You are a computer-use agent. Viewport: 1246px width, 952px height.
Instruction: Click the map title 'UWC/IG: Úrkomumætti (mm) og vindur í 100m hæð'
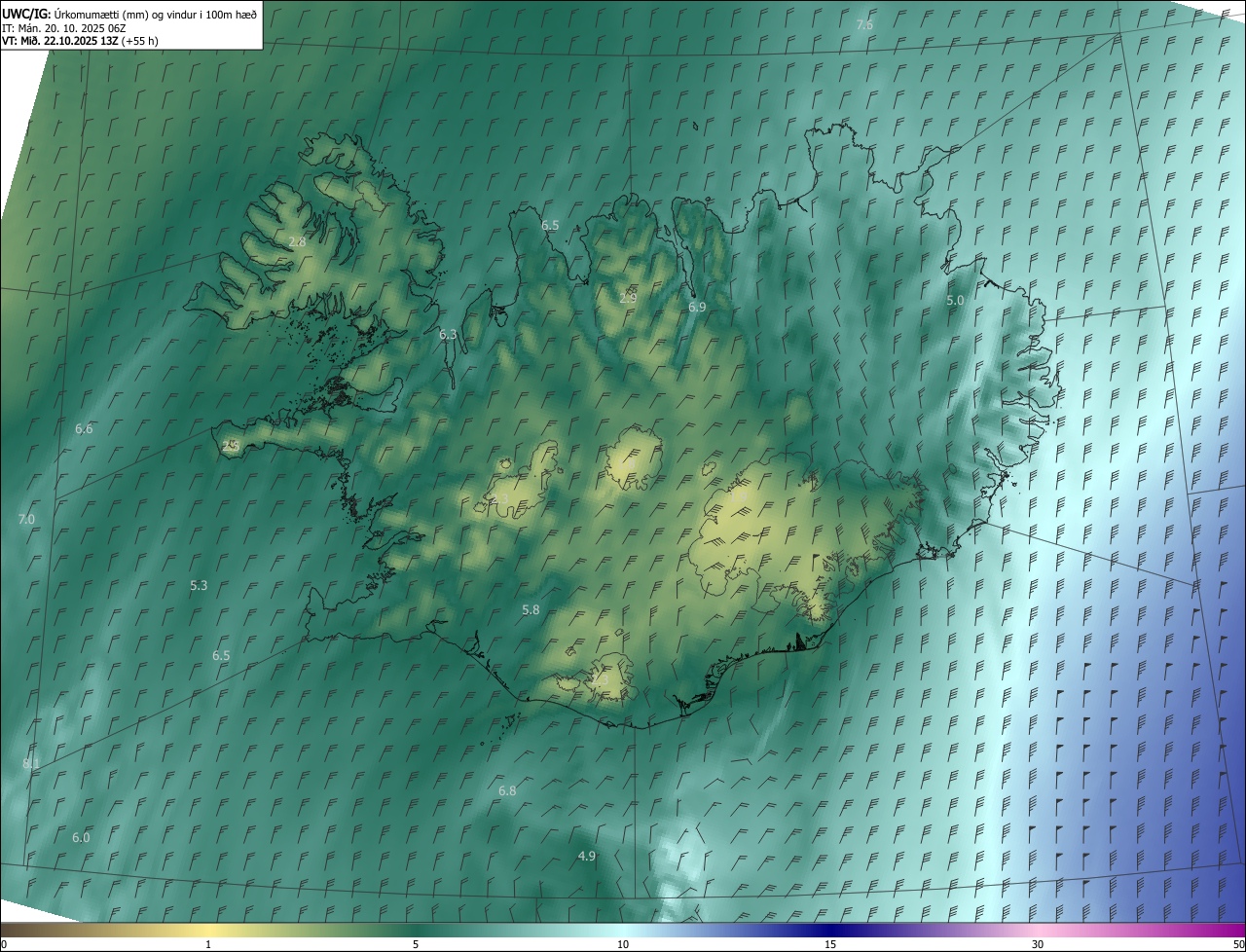(x=129, y=14)
